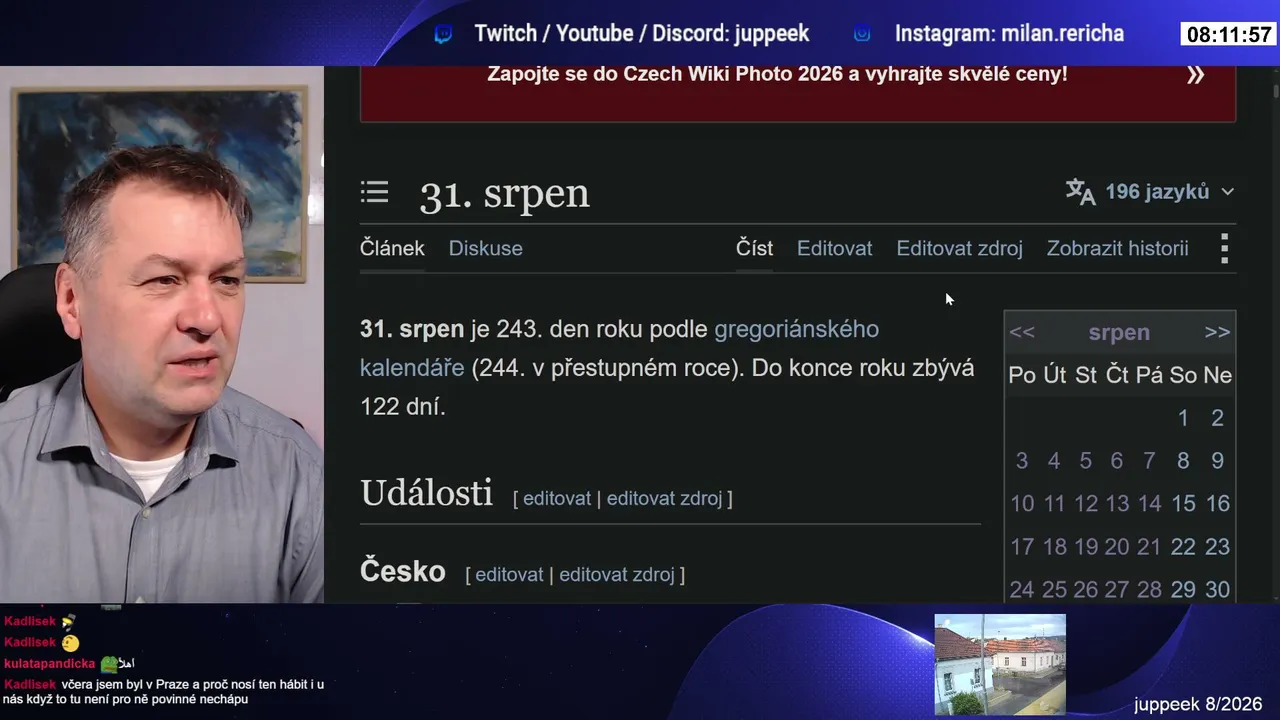Click the 'Po' weekday column header
This screenshot has height=720, width=1280.
coord(1022,375)
